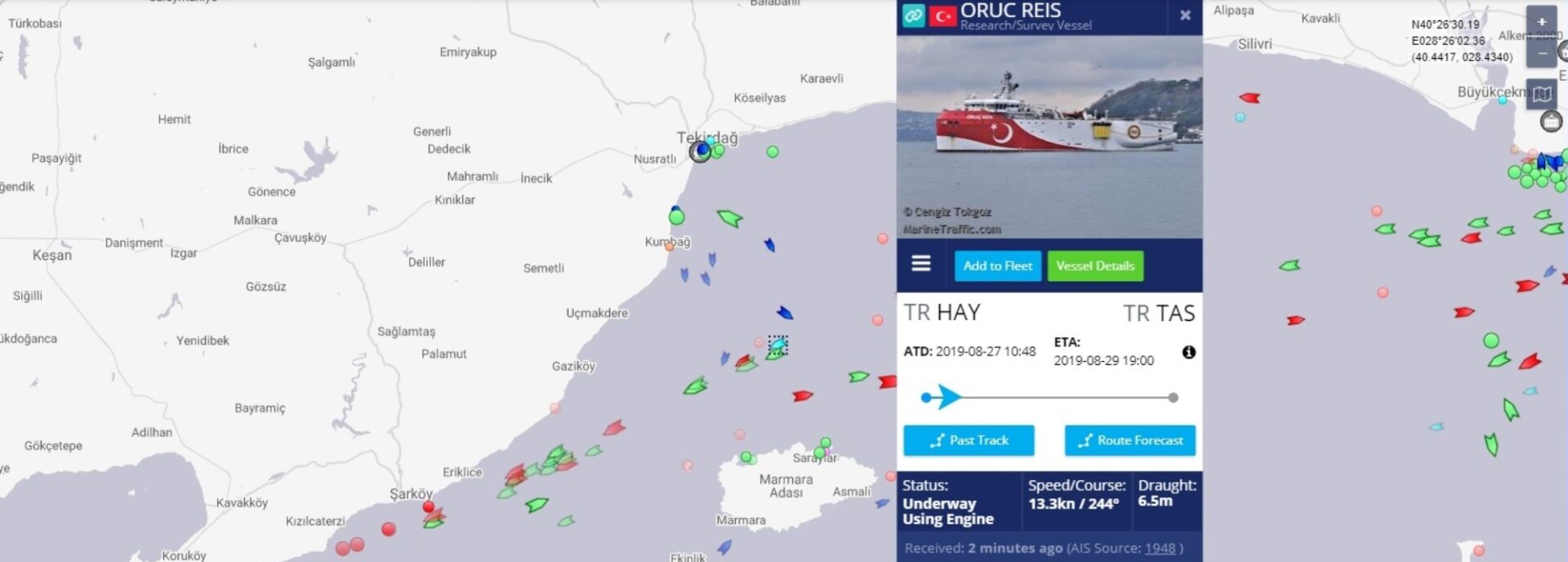The height and width of the screenshot is (562, 1568).
Task: Click the ETA info icon
Action: [1189, 352]
